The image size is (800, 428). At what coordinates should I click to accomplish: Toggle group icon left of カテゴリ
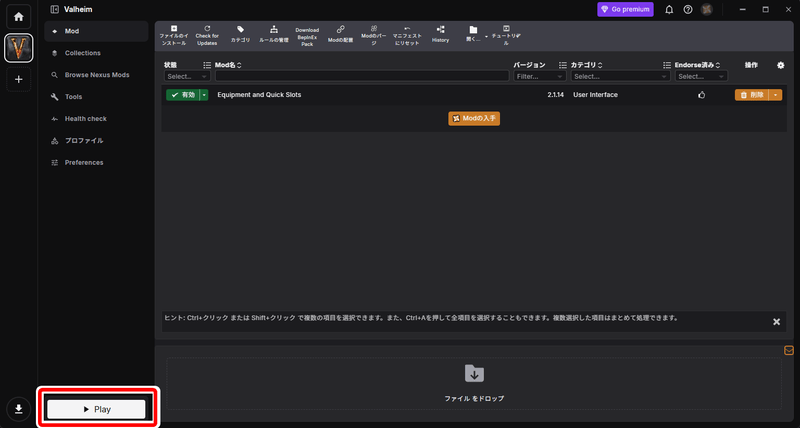562,65
